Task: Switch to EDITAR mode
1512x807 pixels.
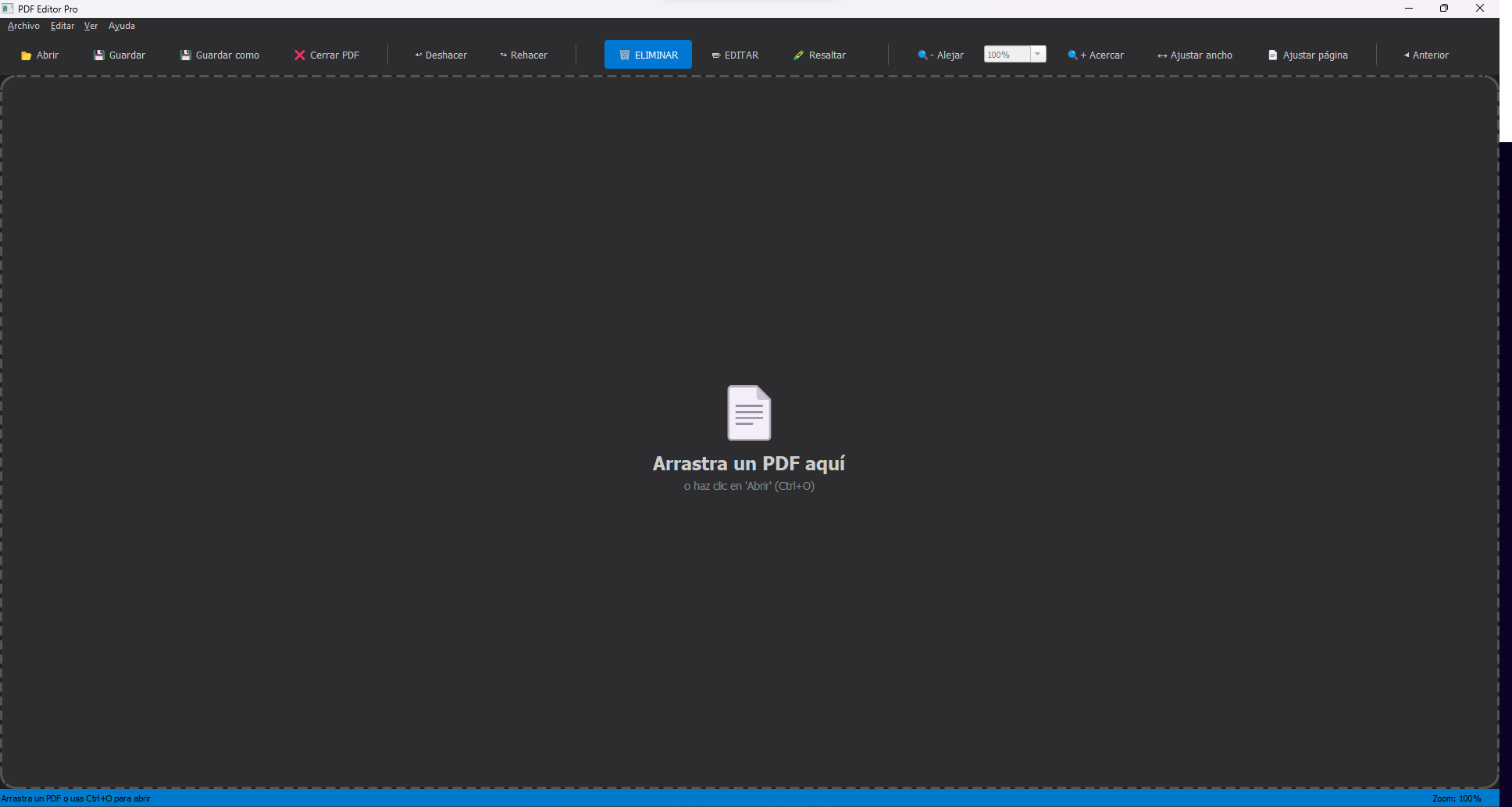Action: [735, 55]
